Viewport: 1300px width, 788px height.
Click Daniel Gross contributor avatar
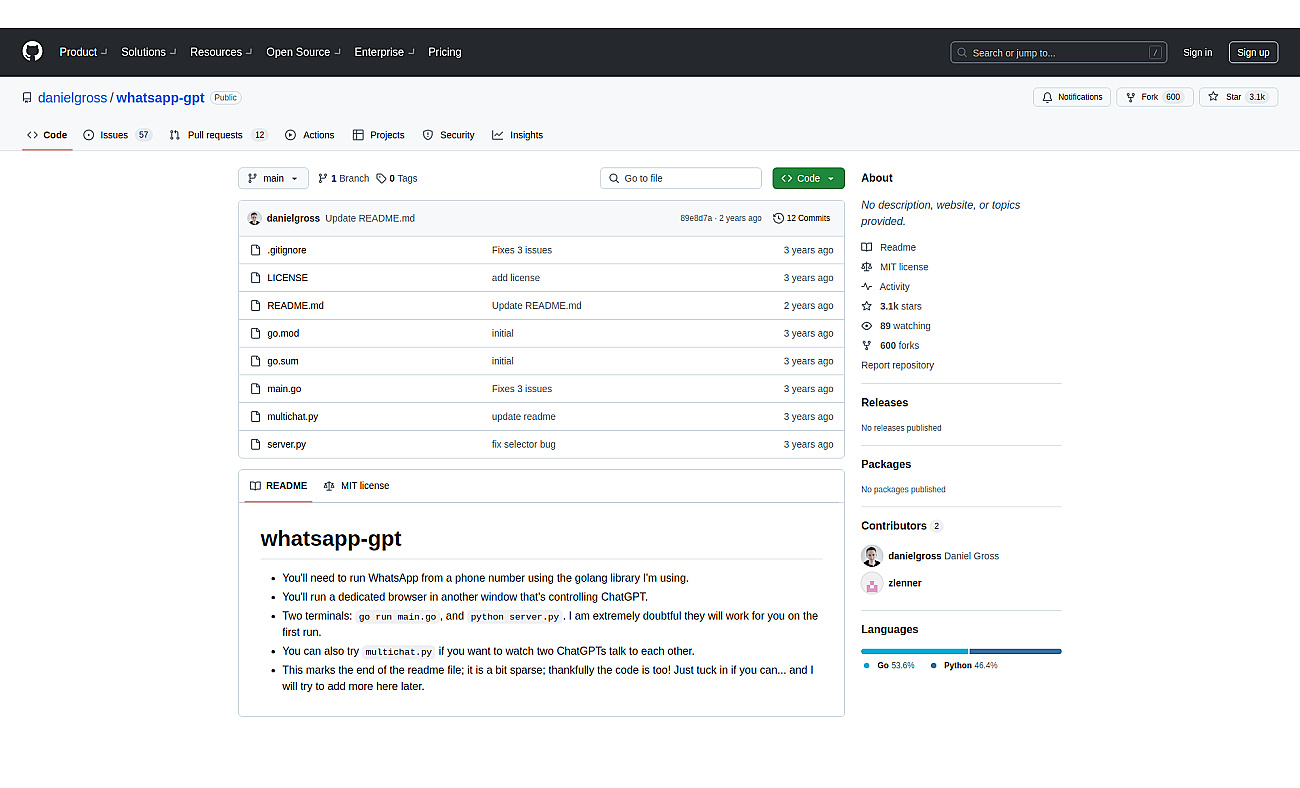[872, 556]
